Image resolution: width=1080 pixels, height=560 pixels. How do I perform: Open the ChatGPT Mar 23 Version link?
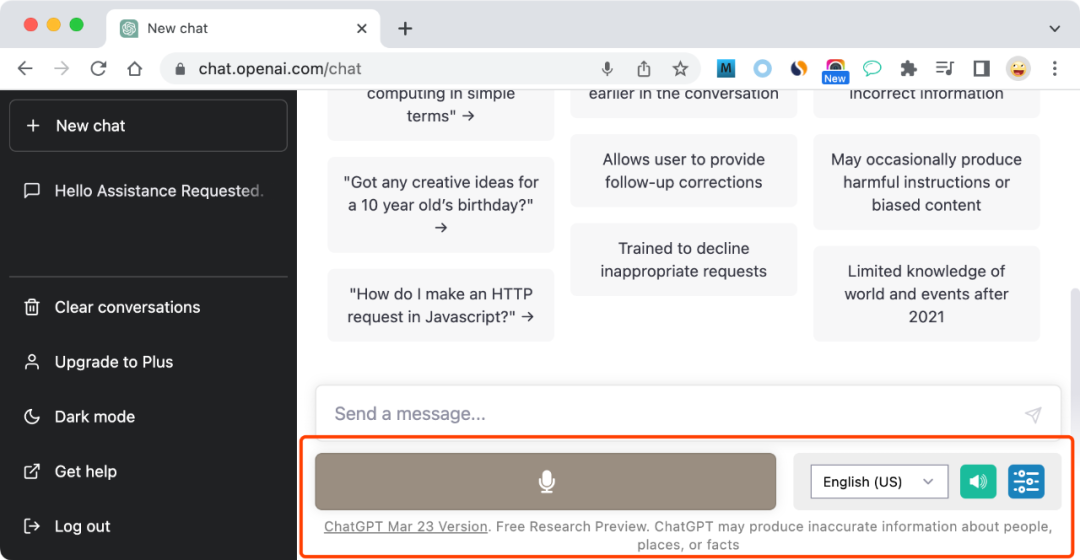tap(406, 526)
